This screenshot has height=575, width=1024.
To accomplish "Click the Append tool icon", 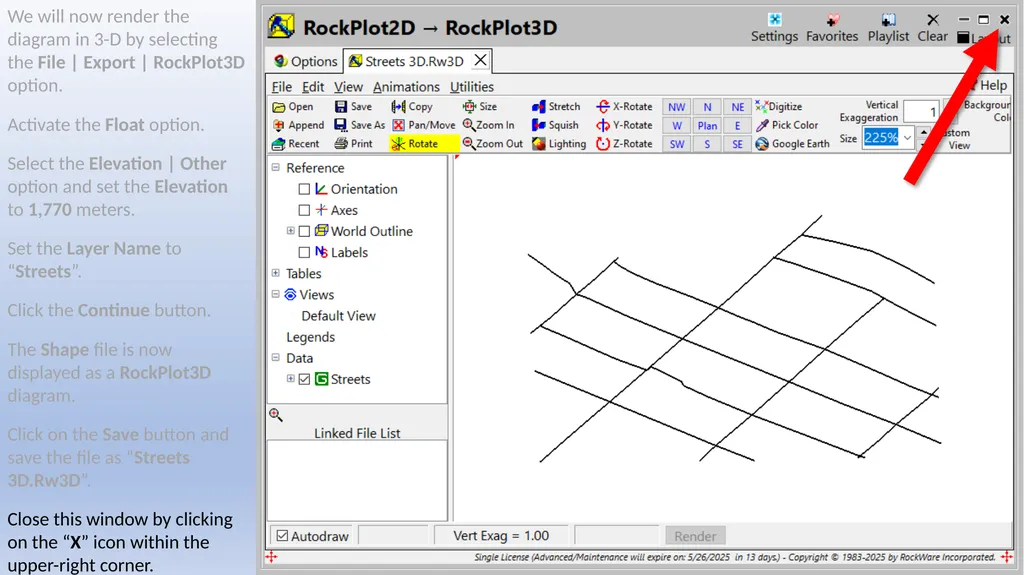I will (278, 125).
